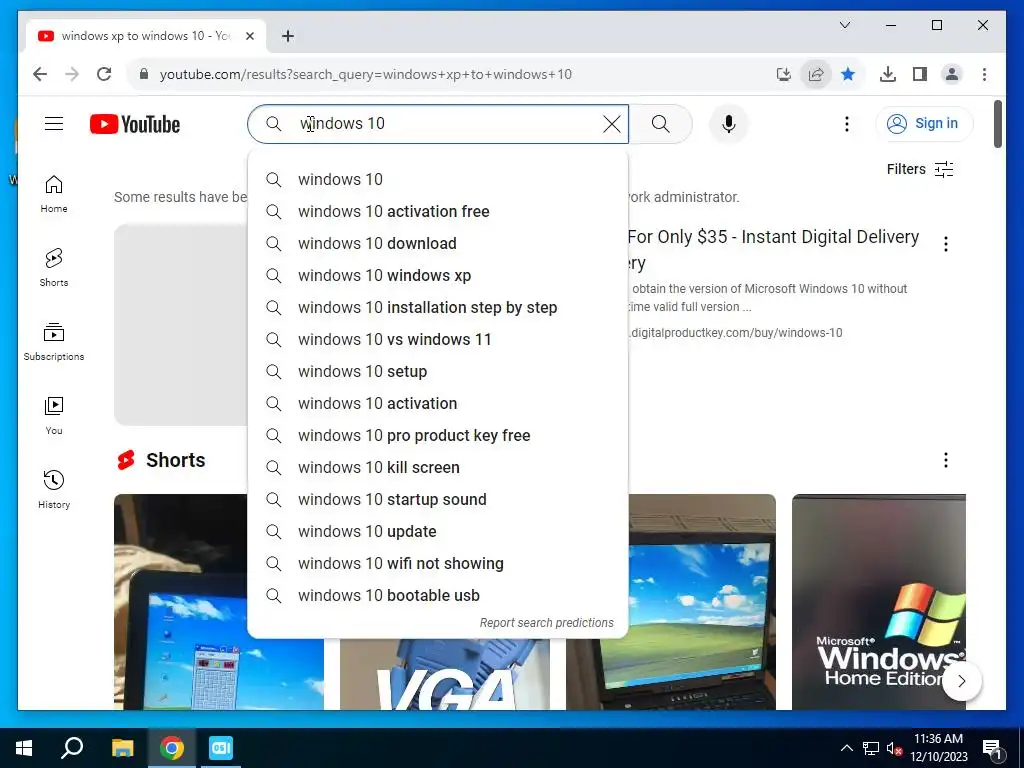Choose suggestion "windows 10 setup"

point(438,372)
